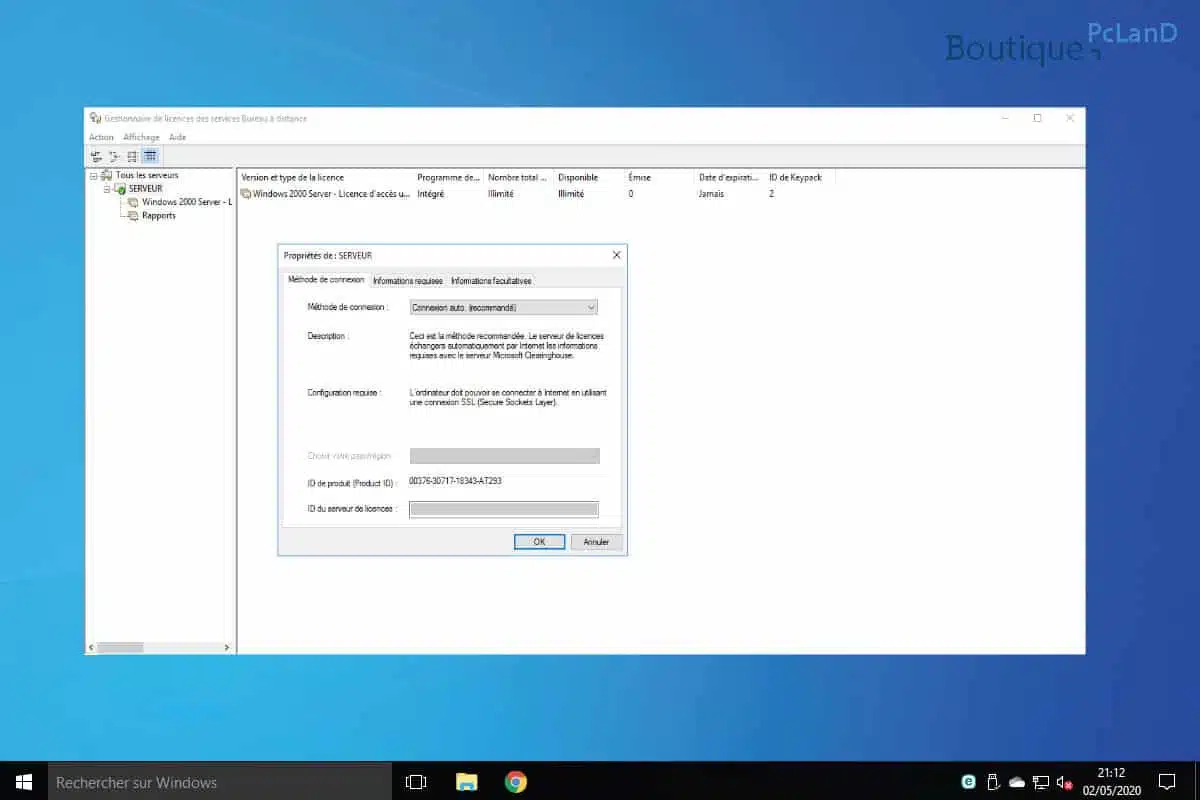This screenshot has width=1200, height=800.
Task: Open the Méthode de connexion dropdown
Action: 504,307
